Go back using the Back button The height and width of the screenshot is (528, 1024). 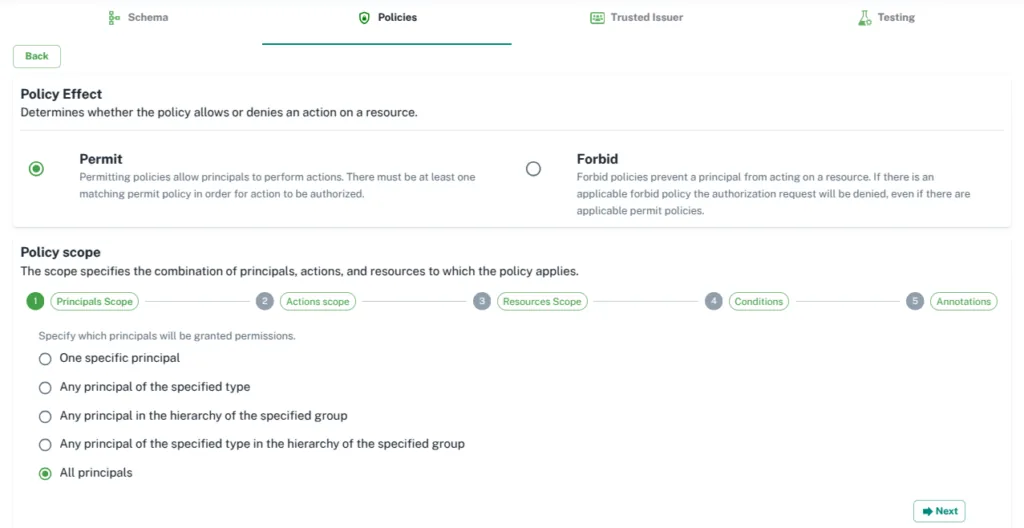click(37, 56)
